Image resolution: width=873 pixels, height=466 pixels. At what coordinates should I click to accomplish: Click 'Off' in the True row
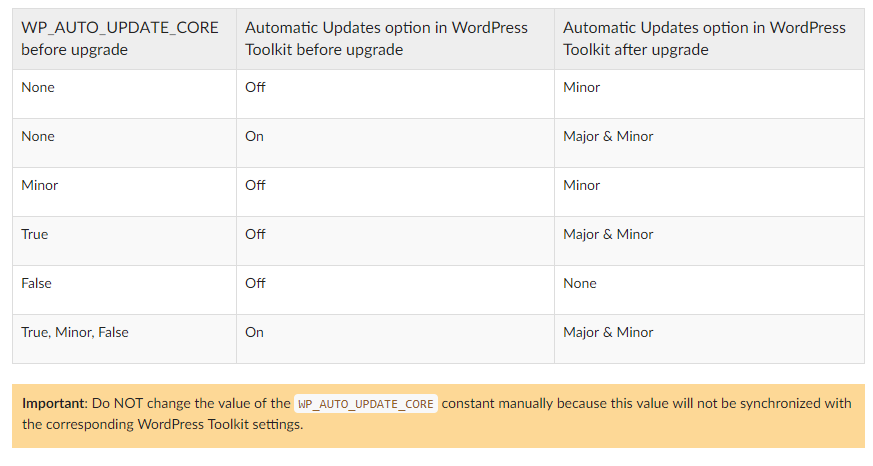pos(255,234)
